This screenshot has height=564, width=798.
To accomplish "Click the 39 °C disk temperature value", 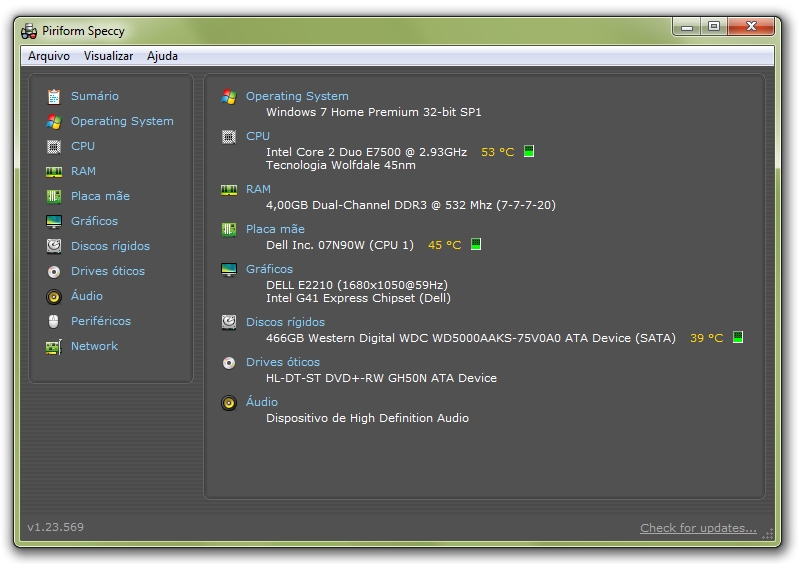I will [706, 338].
